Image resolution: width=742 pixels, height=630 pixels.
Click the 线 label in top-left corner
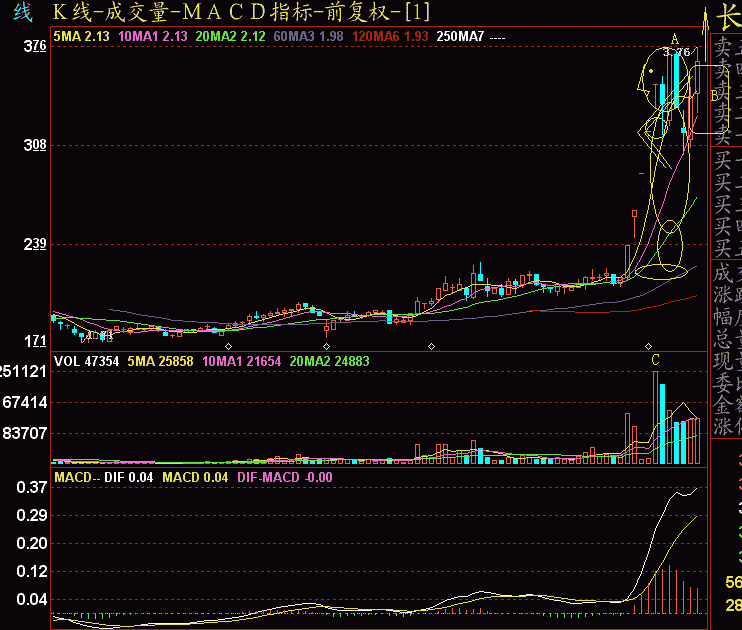[22, 13]
